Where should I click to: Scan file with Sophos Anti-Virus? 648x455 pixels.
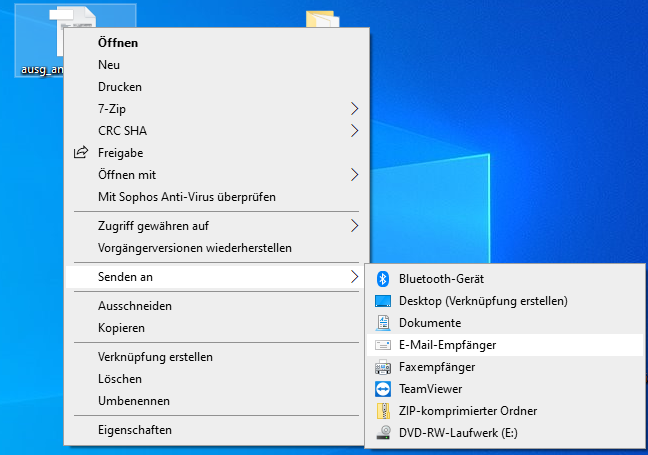click(x=186, y=197)
